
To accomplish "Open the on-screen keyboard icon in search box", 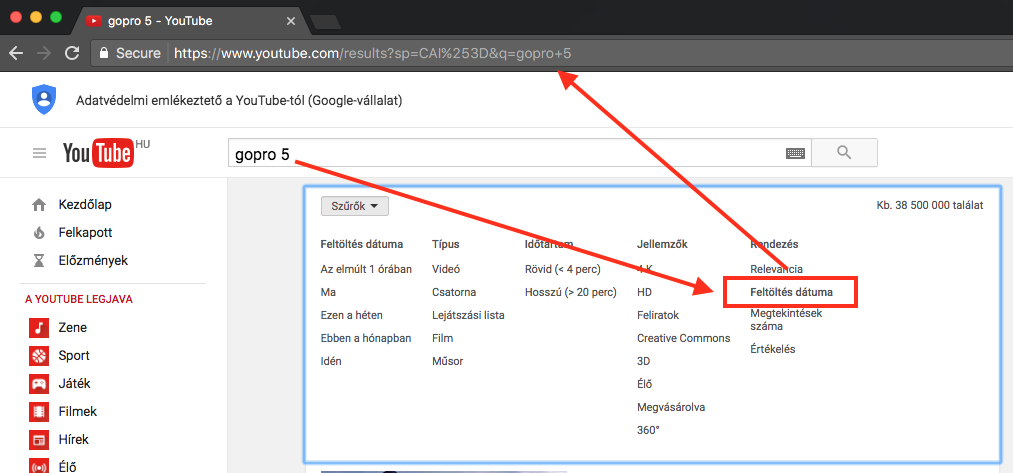I will (795, 153).
